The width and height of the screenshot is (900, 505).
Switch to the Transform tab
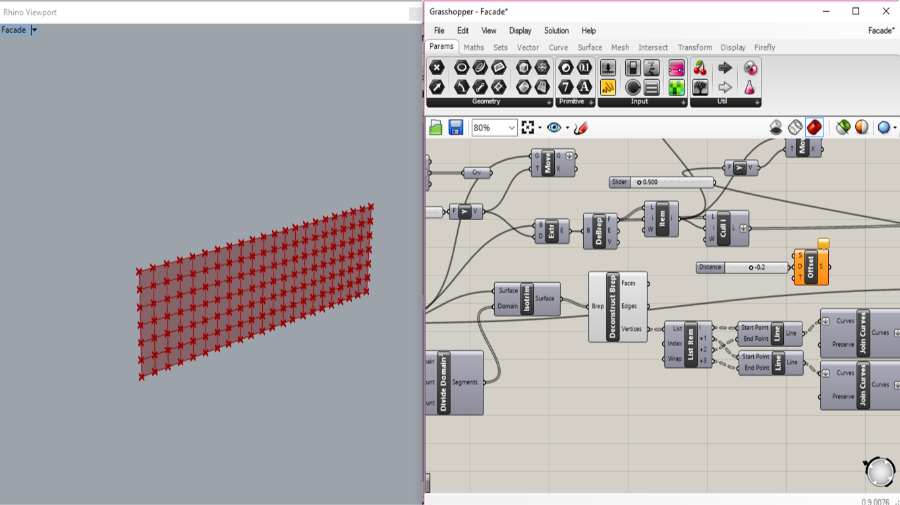695,47
